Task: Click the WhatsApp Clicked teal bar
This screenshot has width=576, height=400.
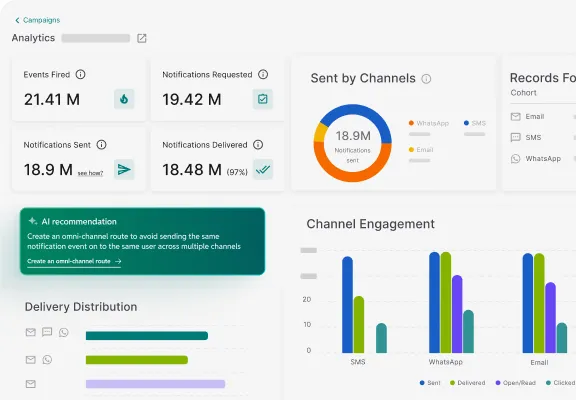Action: click(468, 332)
